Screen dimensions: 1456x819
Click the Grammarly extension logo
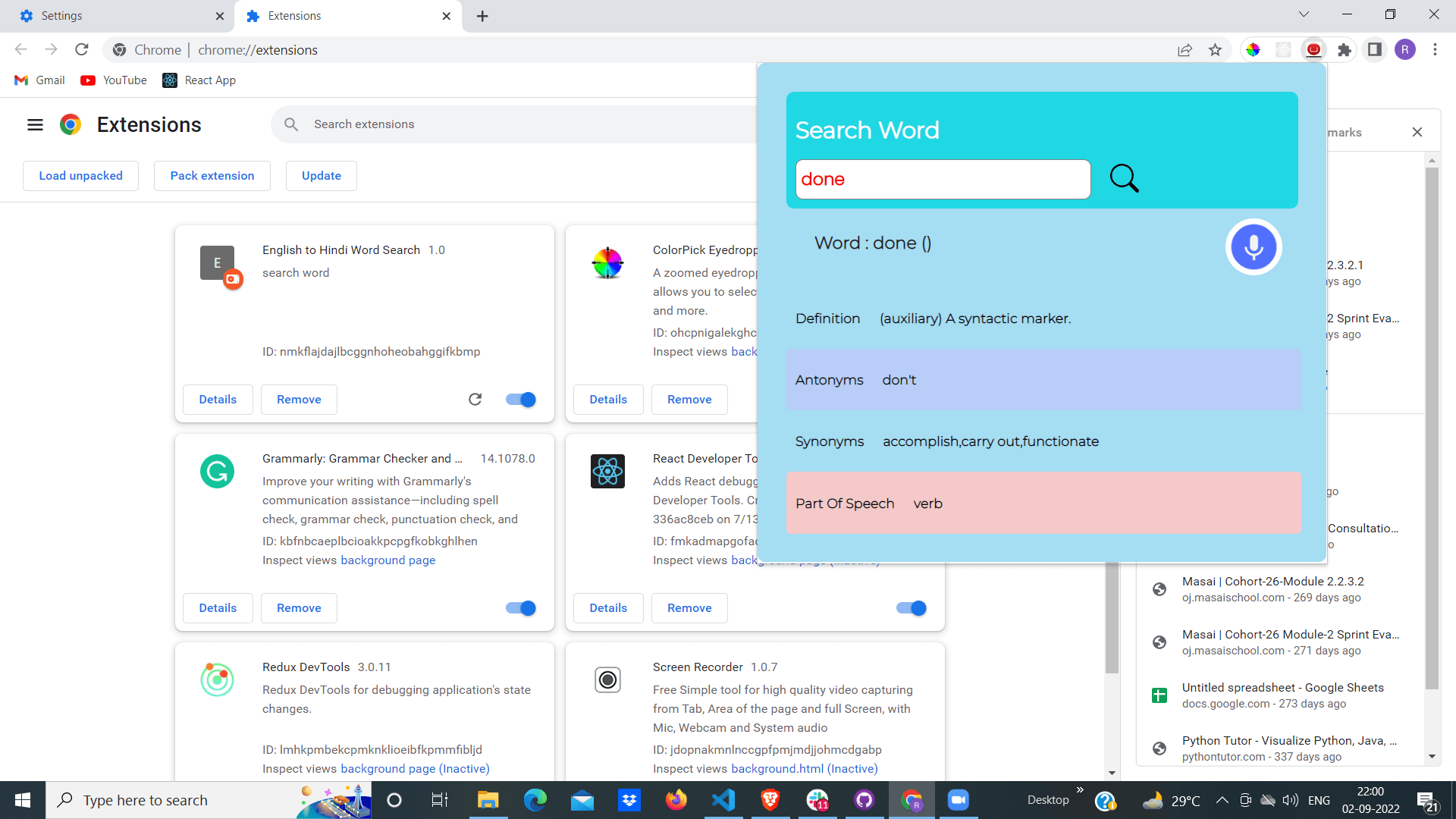click(x=217, y=471)
